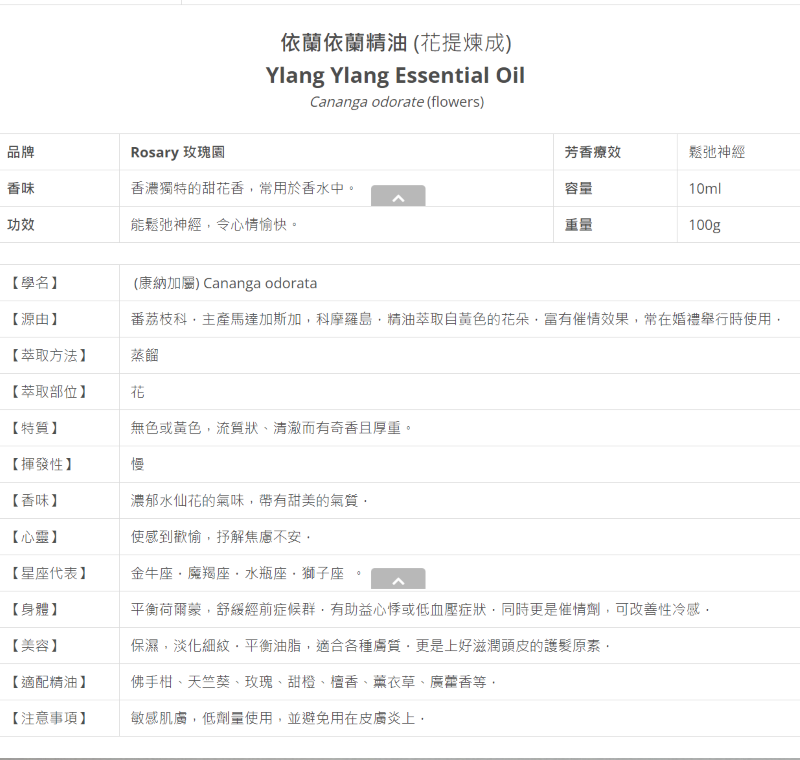Click the Ylang Ylang Essential Oil heading

coord(395,76)
